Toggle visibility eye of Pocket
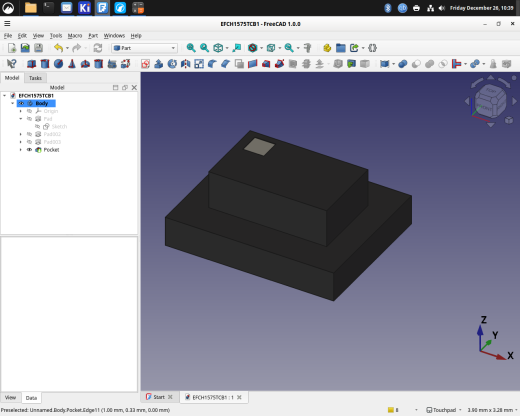520x416 pixels. tap(29, 150)
